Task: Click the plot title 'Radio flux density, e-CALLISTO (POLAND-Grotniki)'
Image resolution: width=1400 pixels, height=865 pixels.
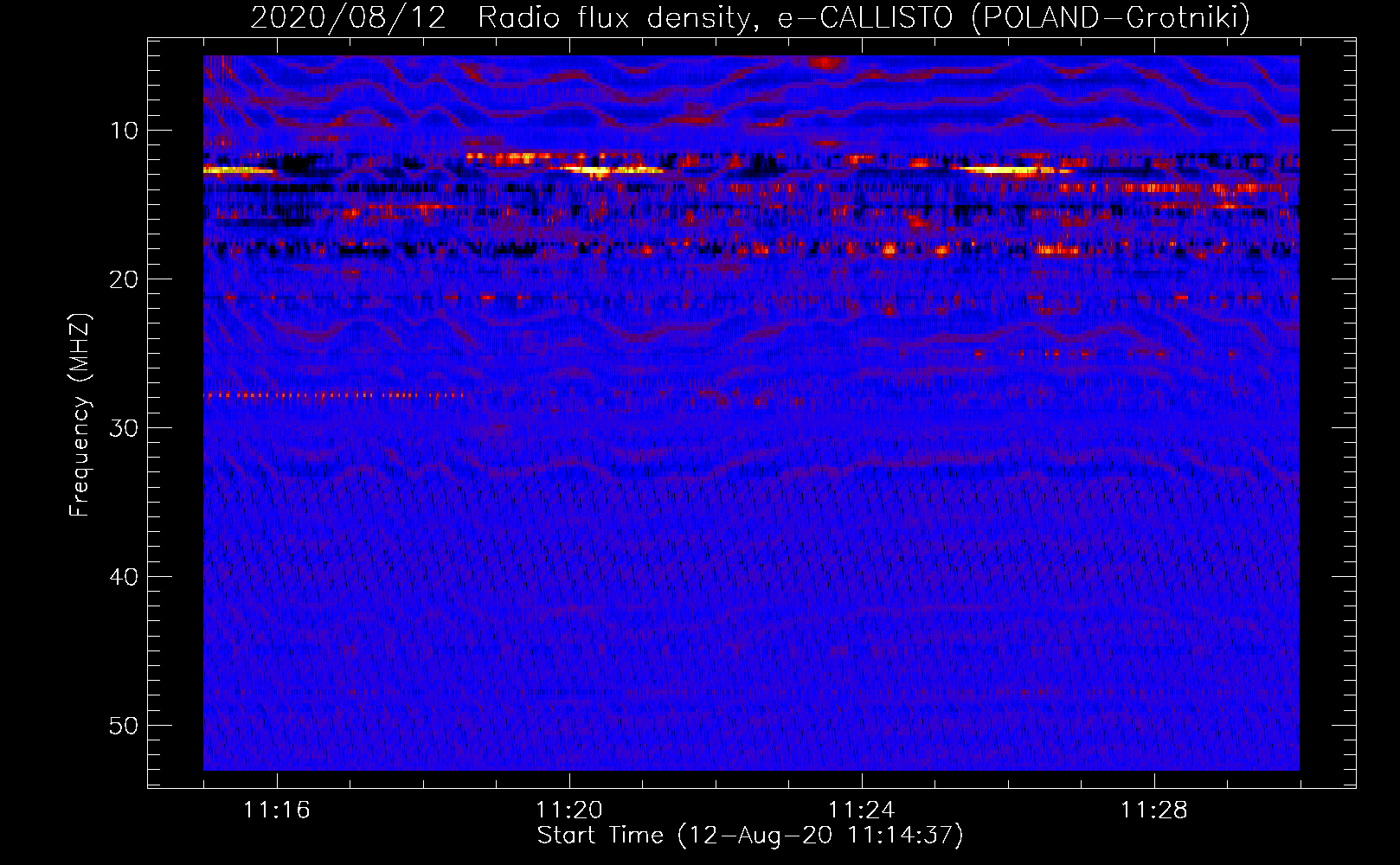Action: [864, 17]
